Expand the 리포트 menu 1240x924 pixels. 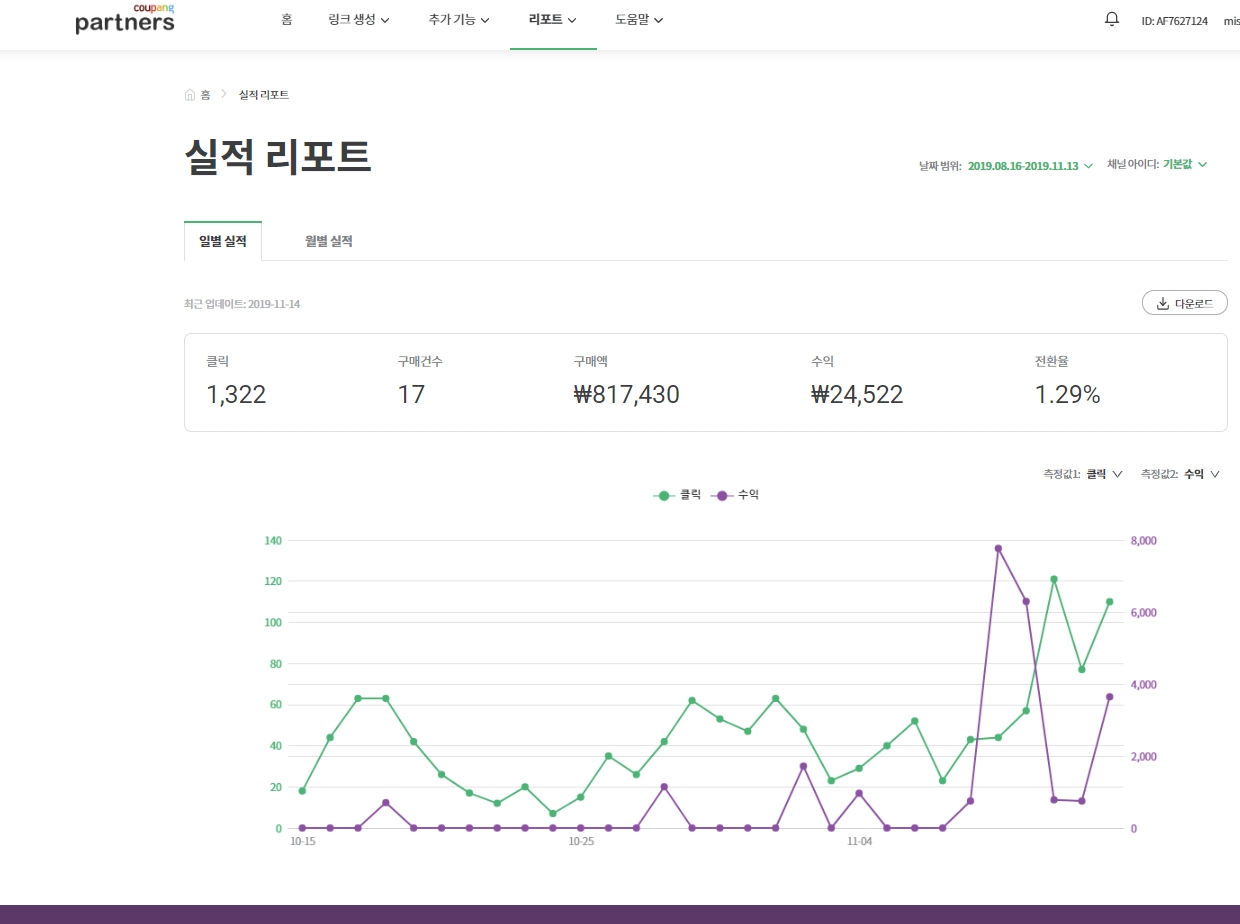tap(553, 19)
